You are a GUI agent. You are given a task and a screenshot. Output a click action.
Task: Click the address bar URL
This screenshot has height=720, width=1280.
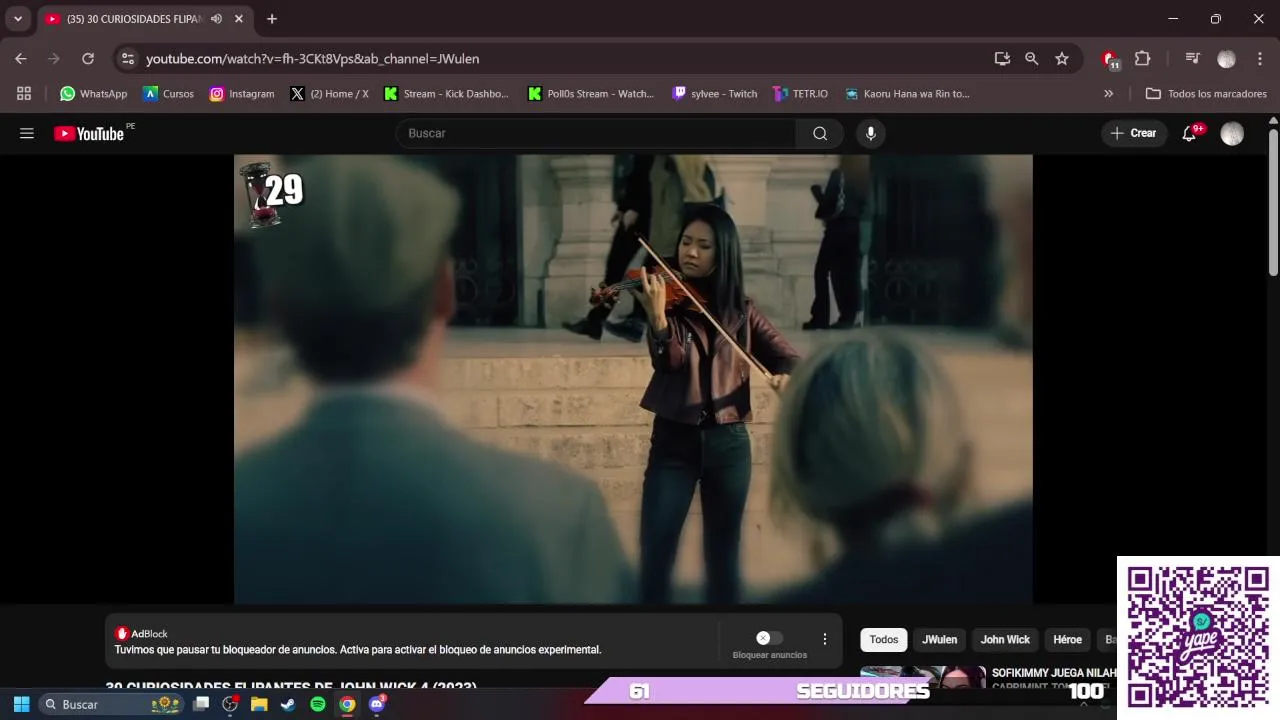click(x=312, y=59)
